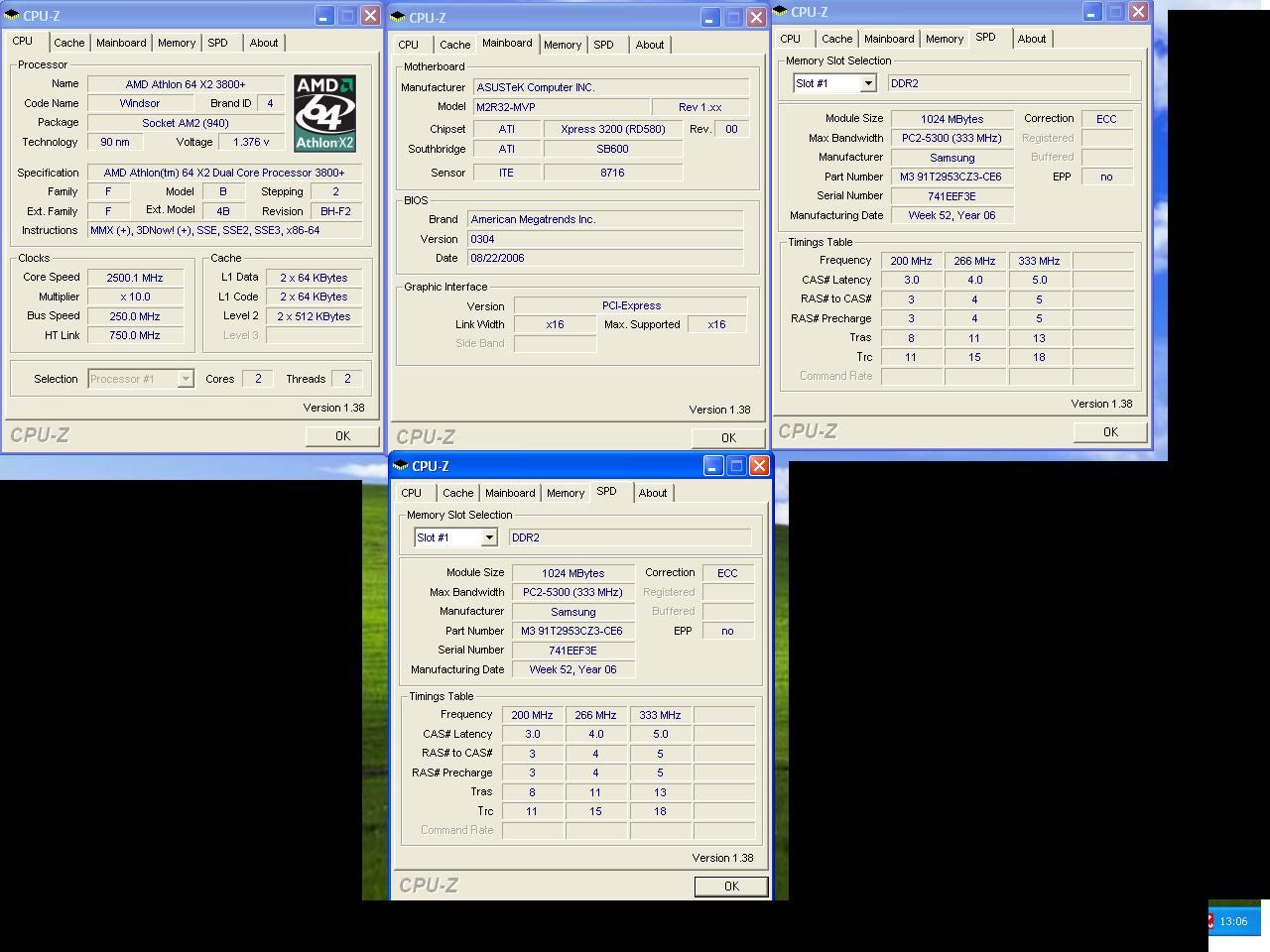The height and width of the screenshot is (952, 1270).
Task: Select the CPU tab in the Mainboard window
Action: pyautogui.click(x=409, y=45)
